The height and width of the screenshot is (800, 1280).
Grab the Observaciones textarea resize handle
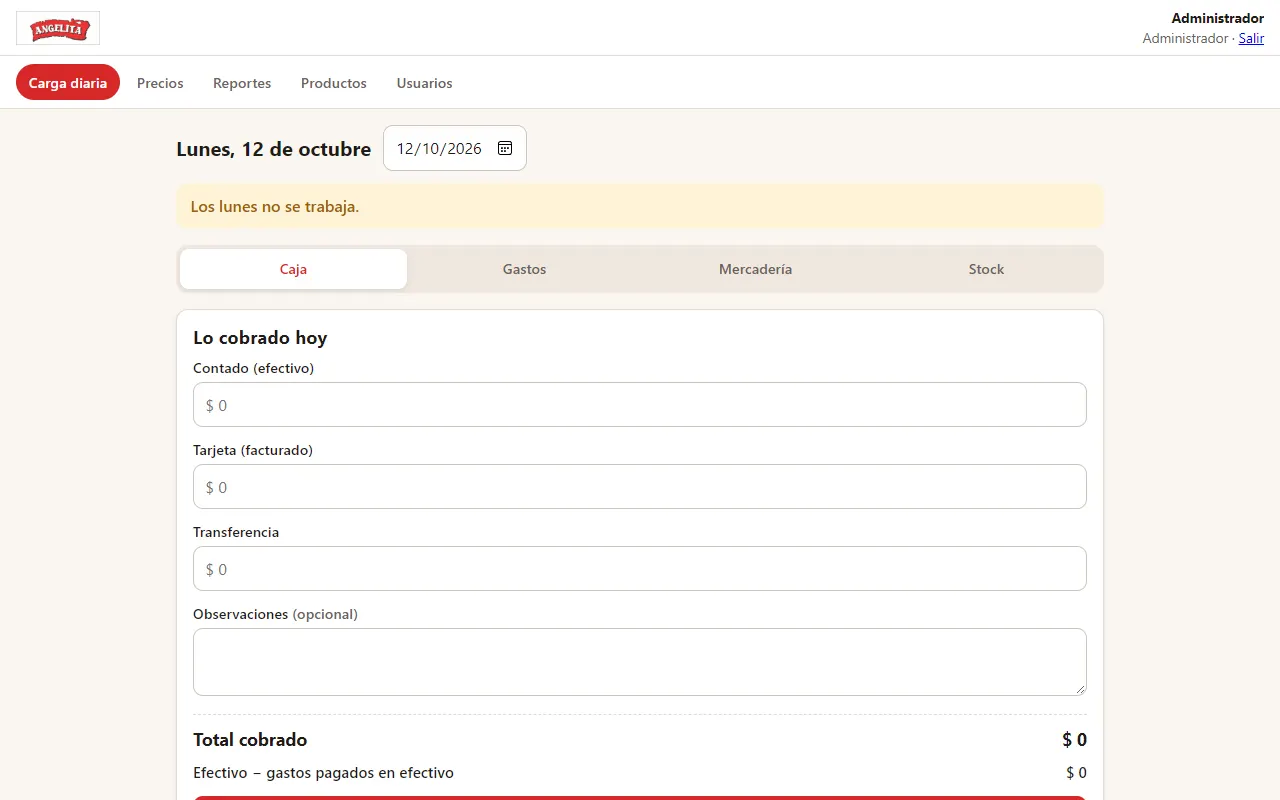pos(1080,689)
